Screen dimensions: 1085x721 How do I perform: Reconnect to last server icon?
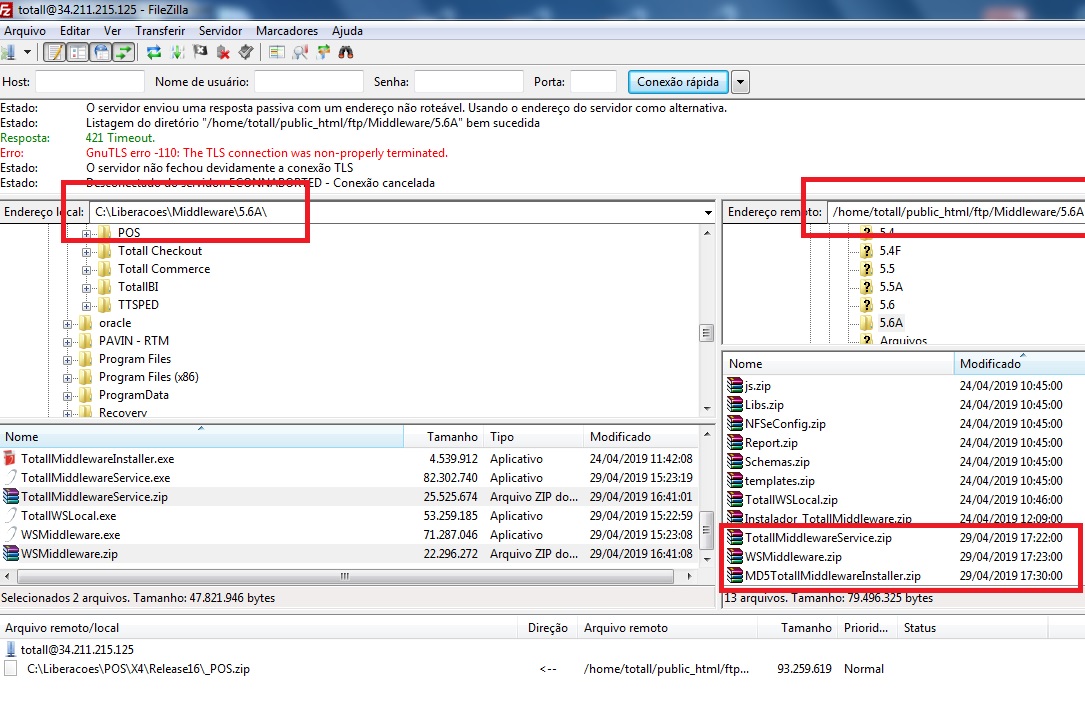[246, 52]
